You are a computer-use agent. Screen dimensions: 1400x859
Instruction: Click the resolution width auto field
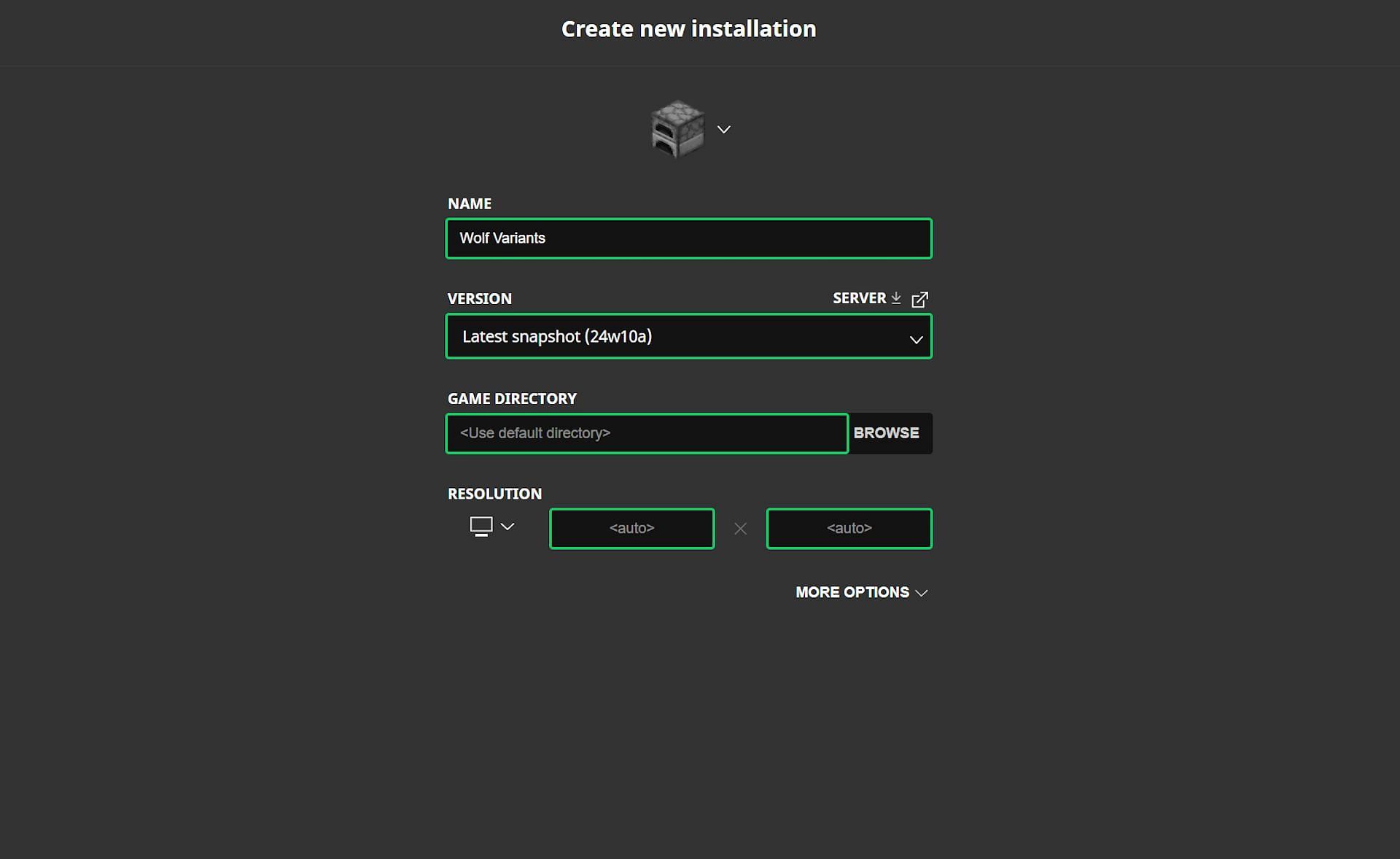click(631, 528)
